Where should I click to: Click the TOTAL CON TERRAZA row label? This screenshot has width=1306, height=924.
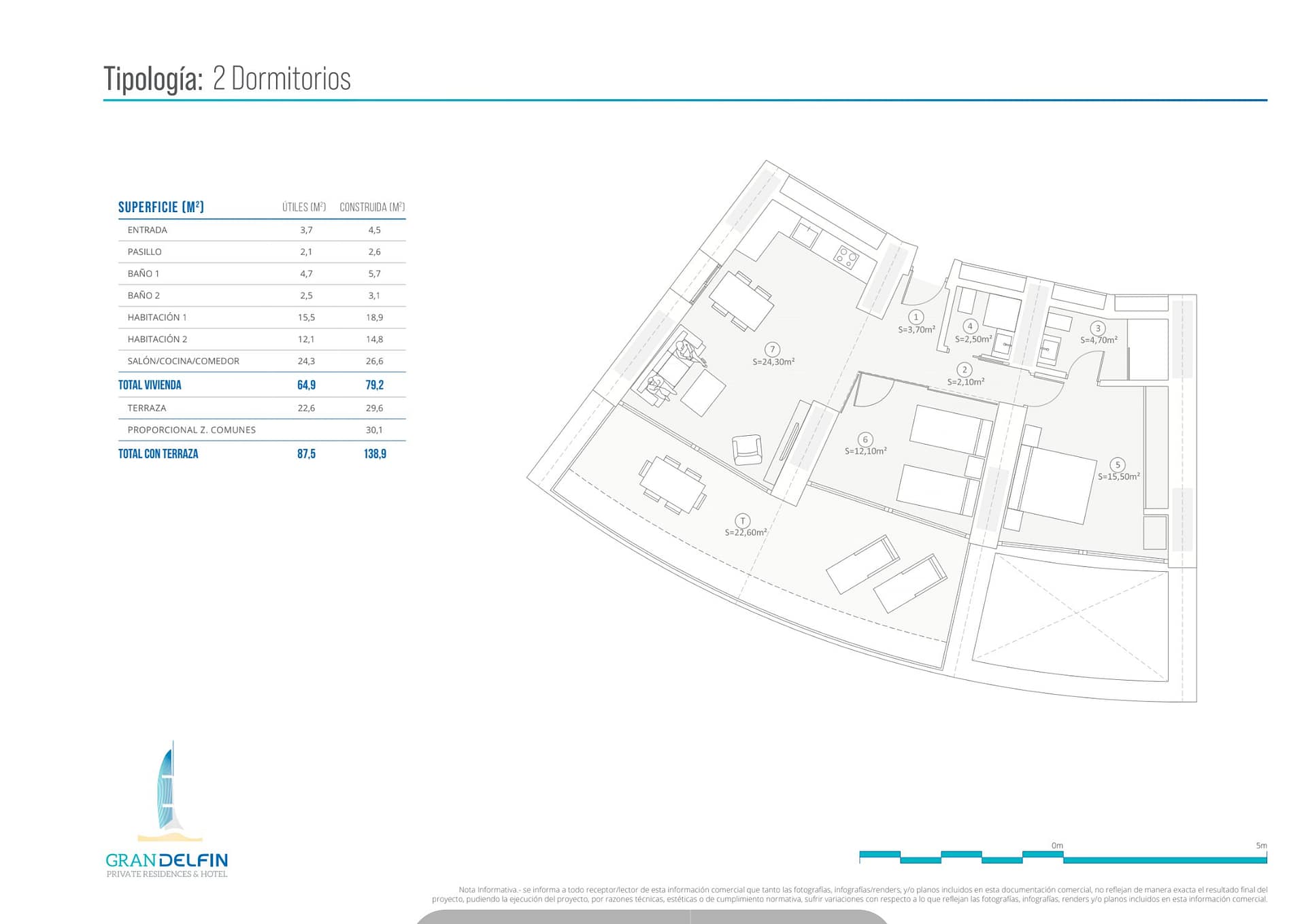point(158,454)
